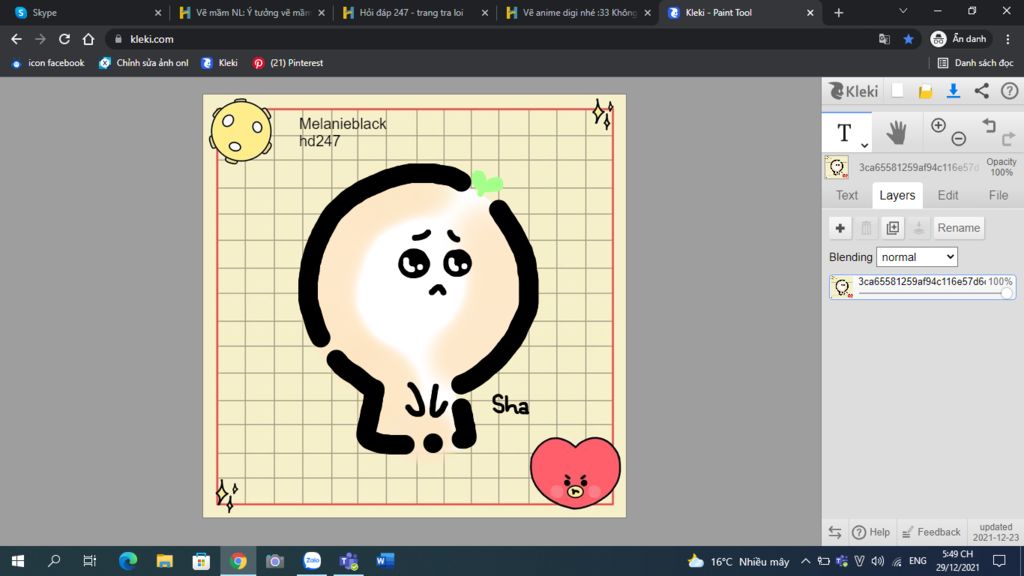
Task: Open the Blending mode dropdown
Action: (917, 257)
